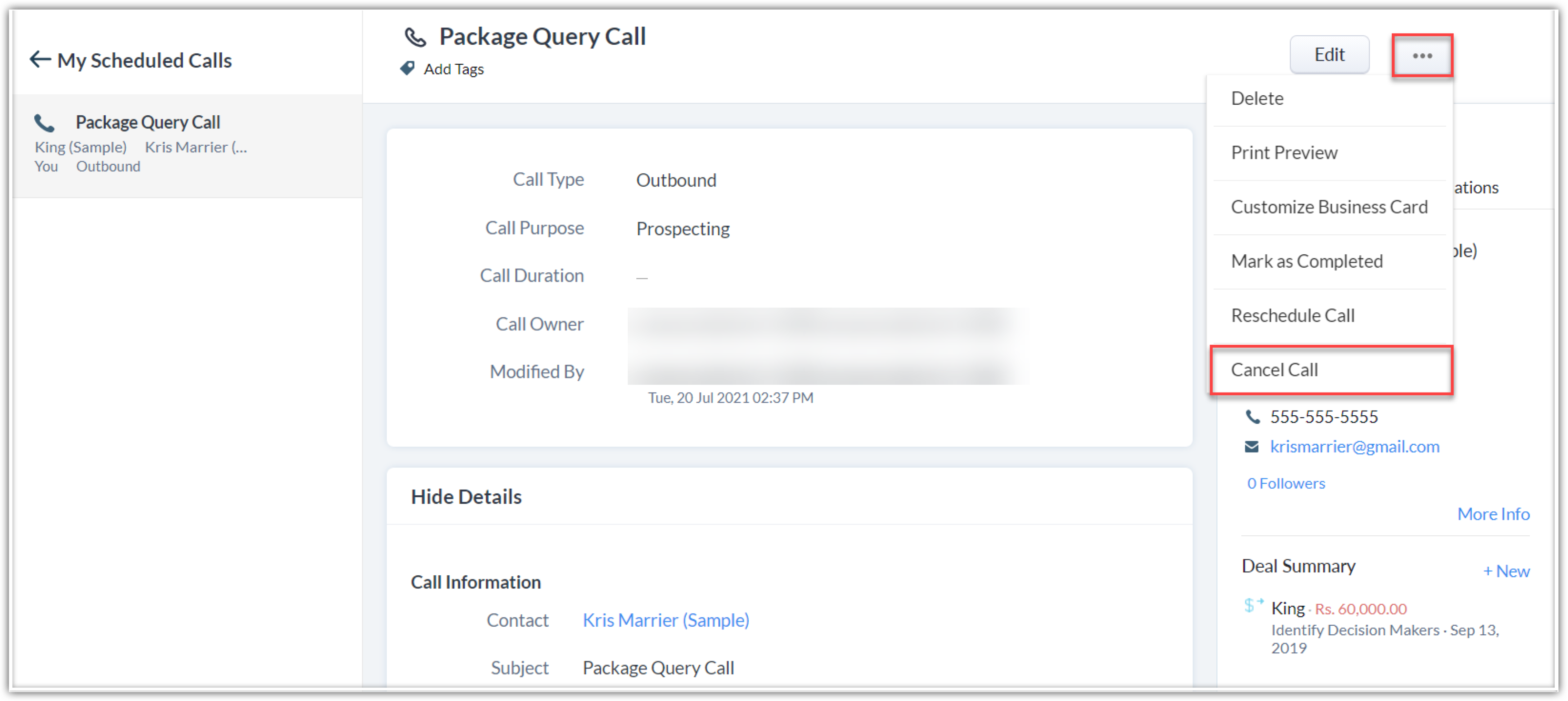Click the phone icon beside Package Query Call title
Screen dimensions: 1568x701
[416, 37]
